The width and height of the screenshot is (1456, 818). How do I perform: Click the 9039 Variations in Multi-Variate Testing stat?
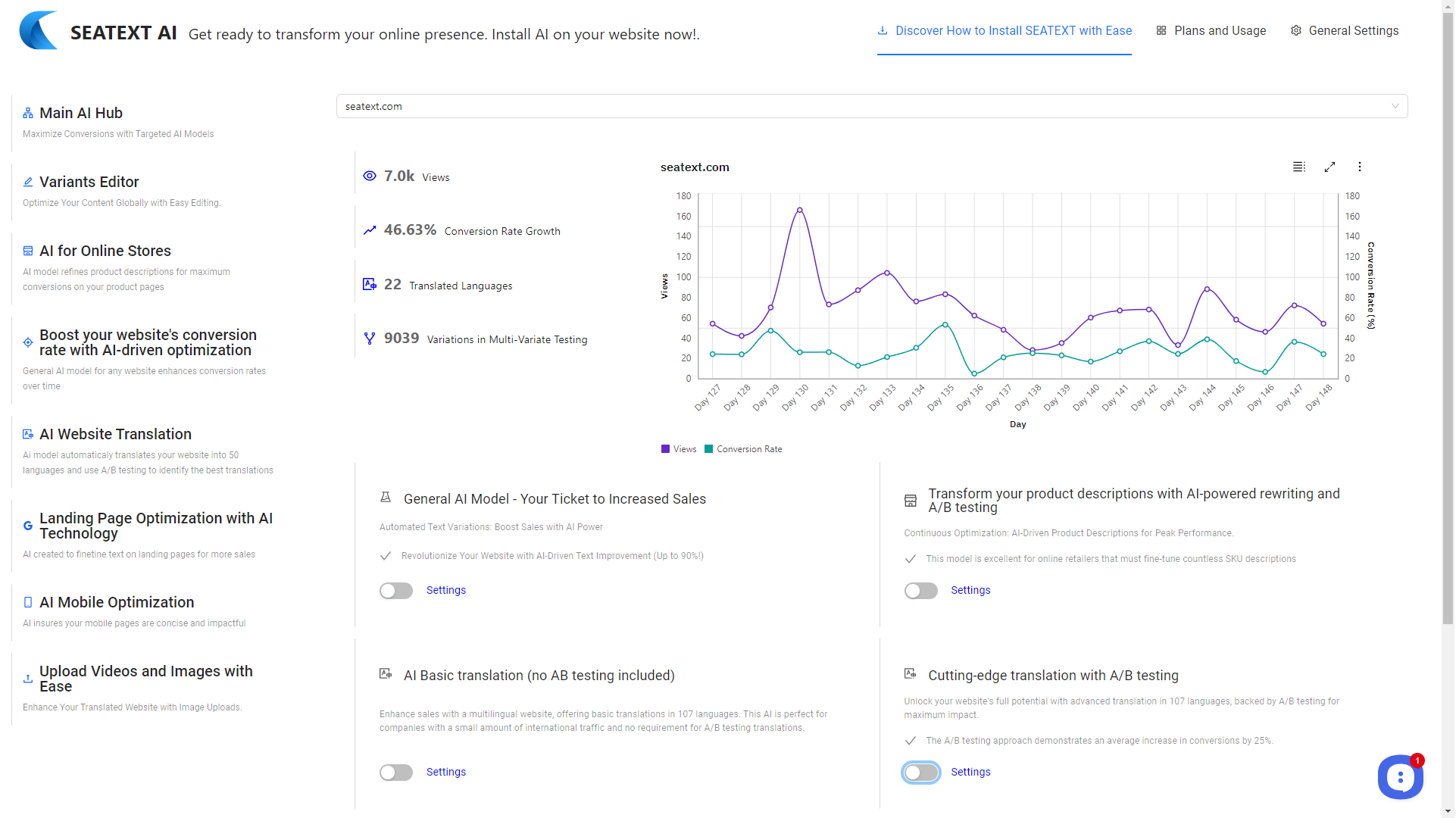point(476,339)
